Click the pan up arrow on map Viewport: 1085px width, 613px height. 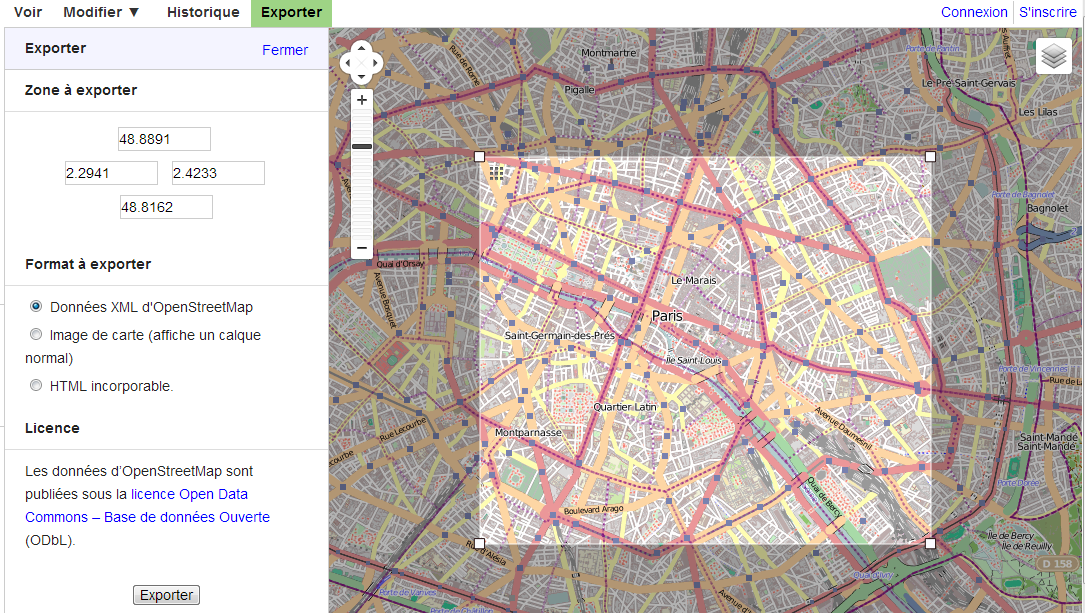coord(361,49)
